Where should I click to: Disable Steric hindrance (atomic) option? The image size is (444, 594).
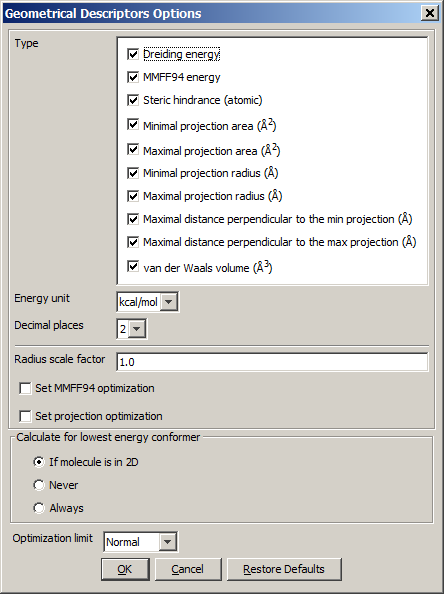(133, 100)
